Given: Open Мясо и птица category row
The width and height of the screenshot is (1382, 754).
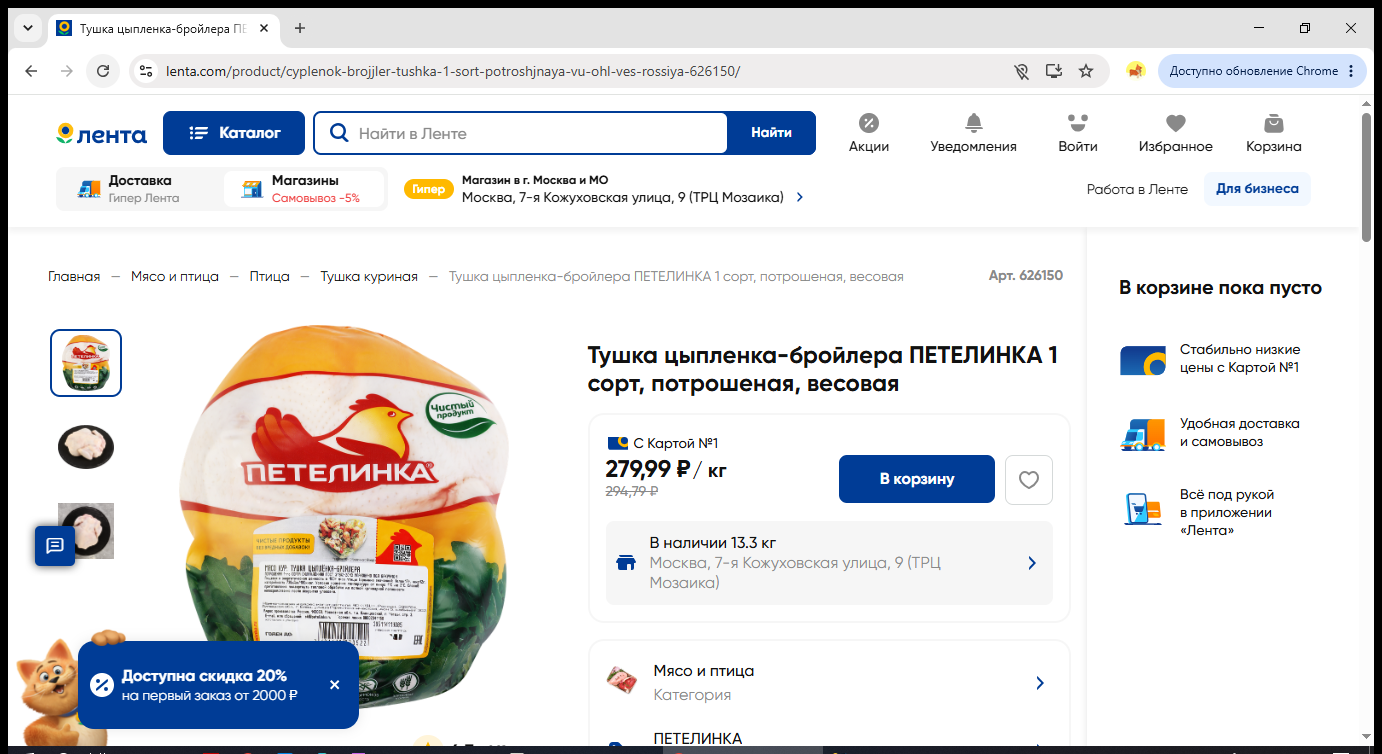Looking at the screenshot, I should pyautogui.click(x=829, y=682).
